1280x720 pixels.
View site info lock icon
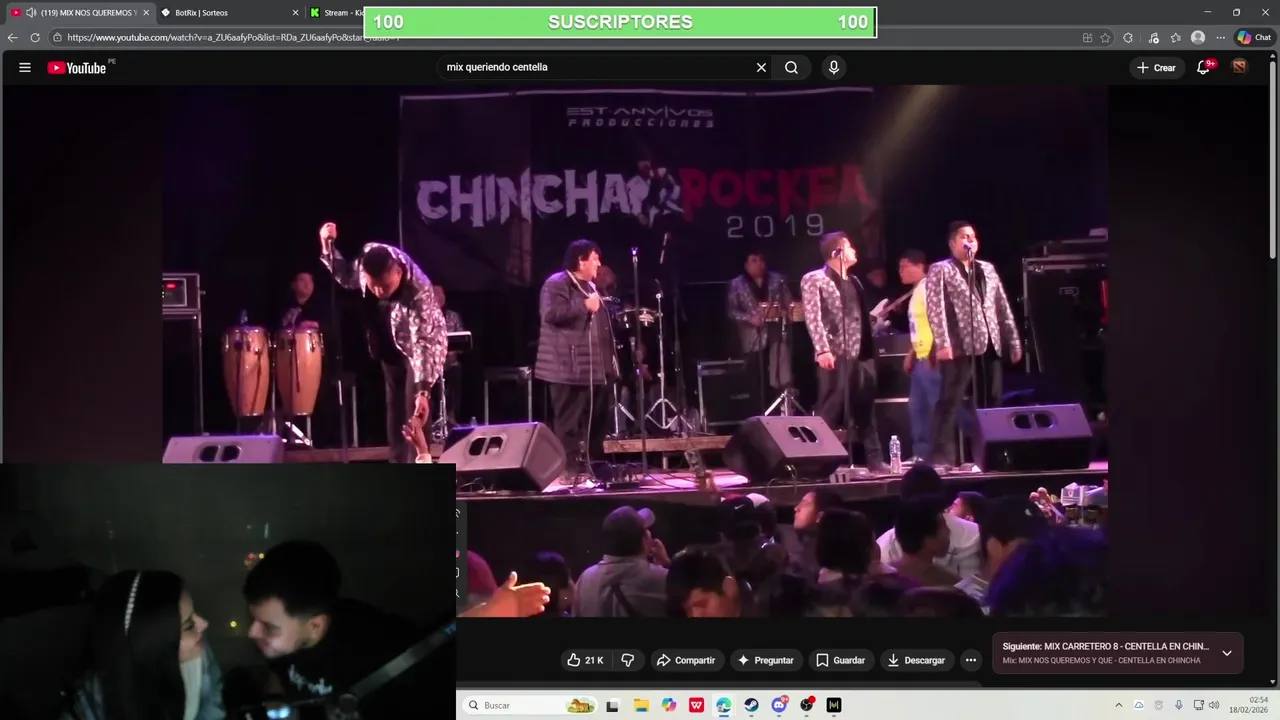58,38
